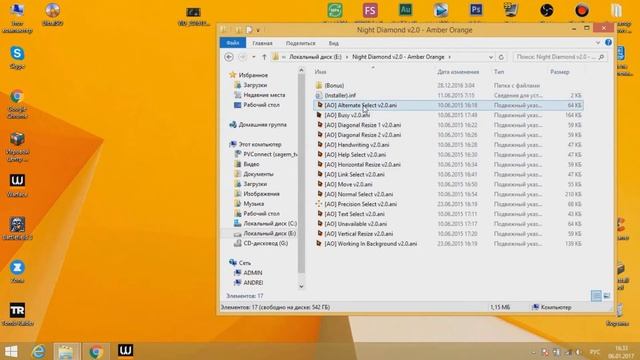Click the folder search input field
640x360 pixels.
click(x=559, y=57)
